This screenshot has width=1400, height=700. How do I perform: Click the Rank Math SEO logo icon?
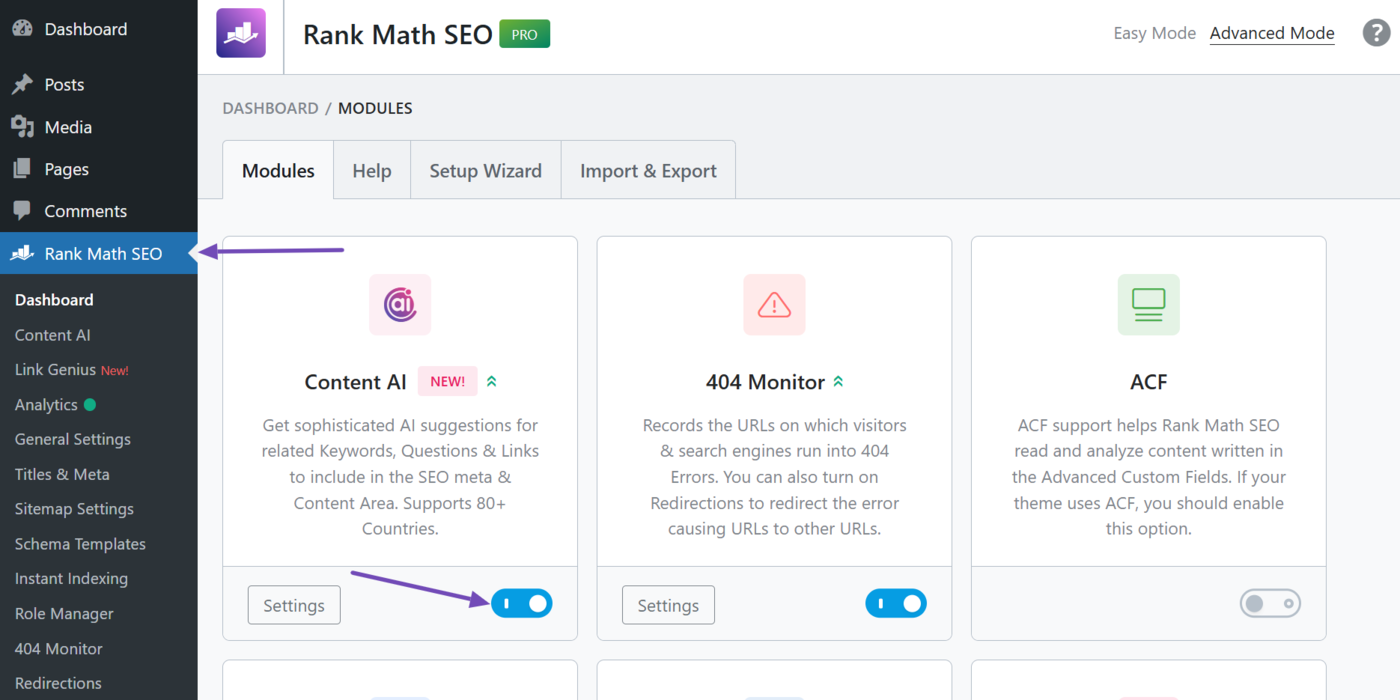tap(241, 33)
